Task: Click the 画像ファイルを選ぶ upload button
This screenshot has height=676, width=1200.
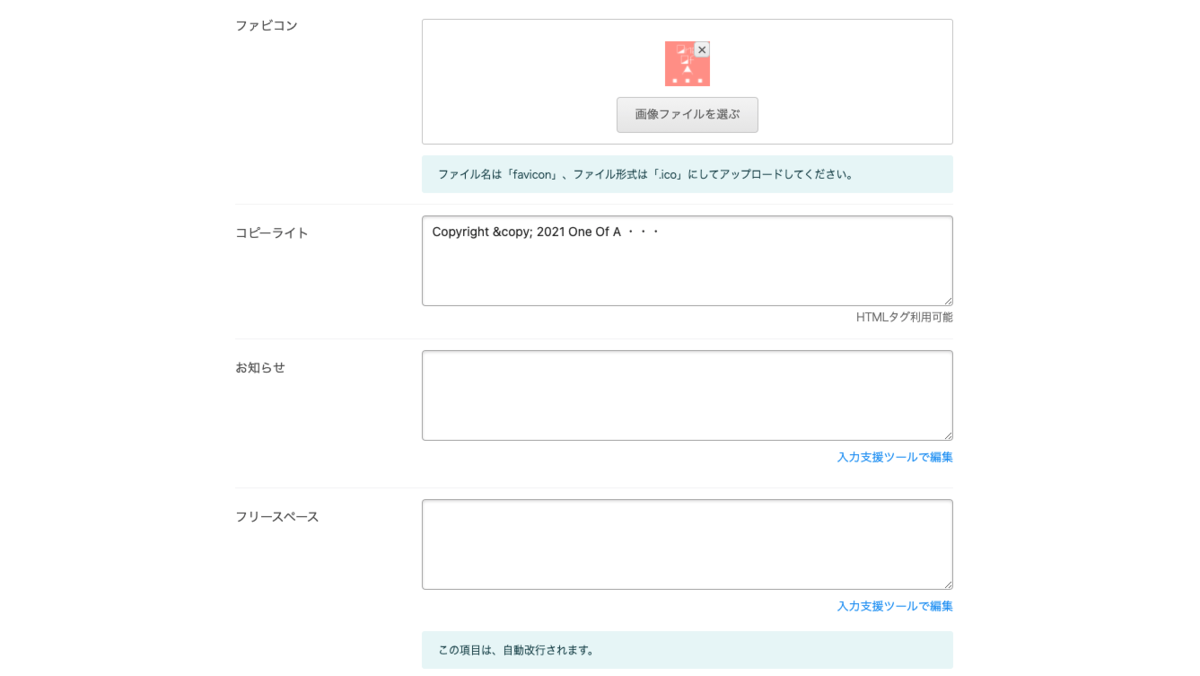Action: click(687, 114)
